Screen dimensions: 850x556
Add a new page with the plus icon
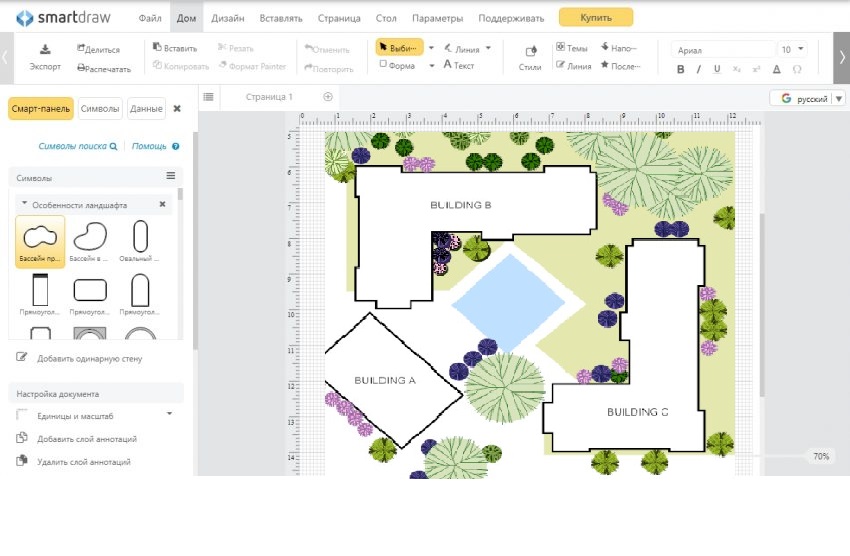coord(327,97)
